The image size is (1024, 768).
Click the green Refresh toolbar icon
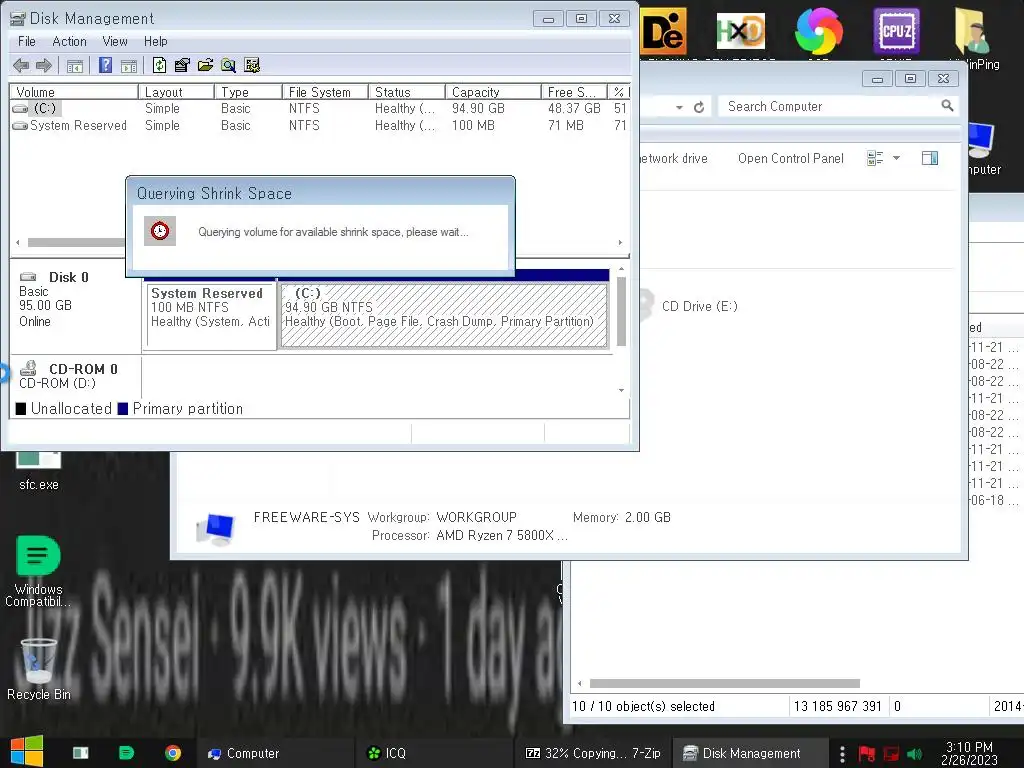click(159, 65)
